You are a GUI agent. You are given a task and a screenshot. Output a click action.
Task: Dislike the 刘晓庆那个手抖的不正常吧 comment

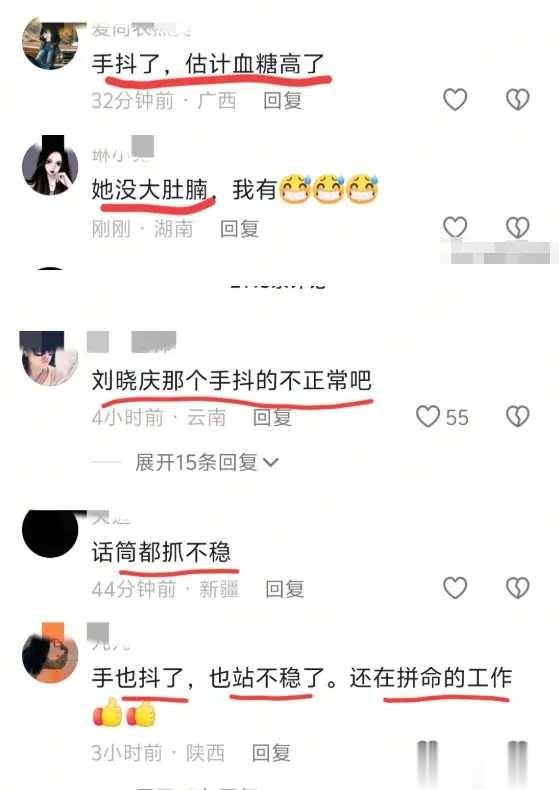tap(517, 417)
